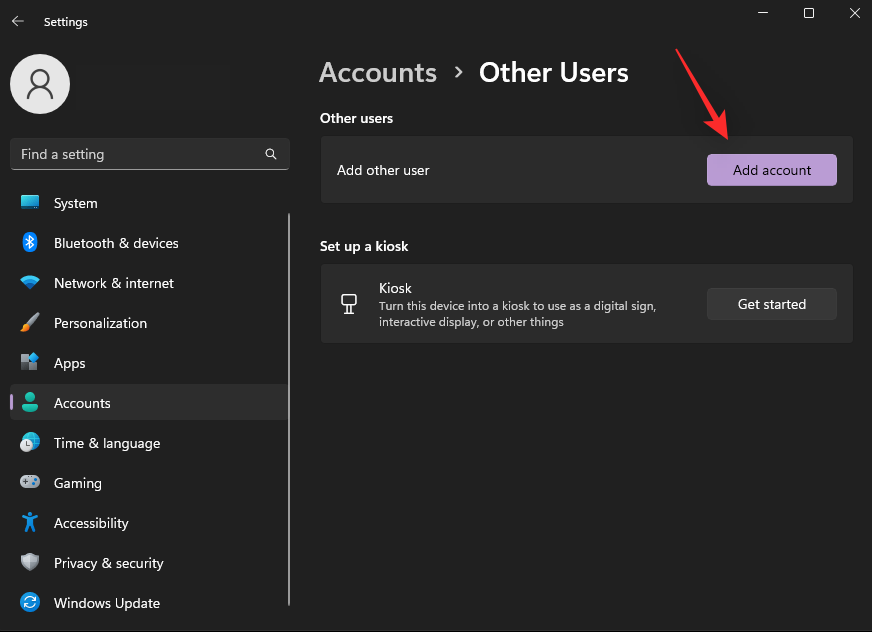Click the Windows Update icon

click(30, 603)
